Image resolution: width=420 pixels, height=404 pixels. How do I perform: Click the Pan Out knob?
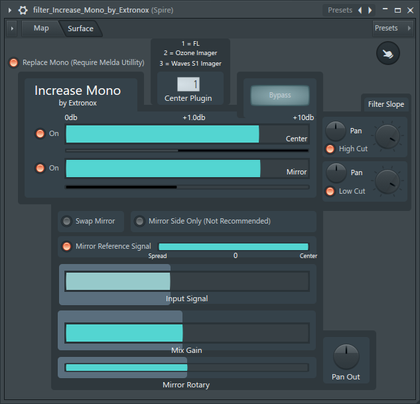tap(346, 356)
